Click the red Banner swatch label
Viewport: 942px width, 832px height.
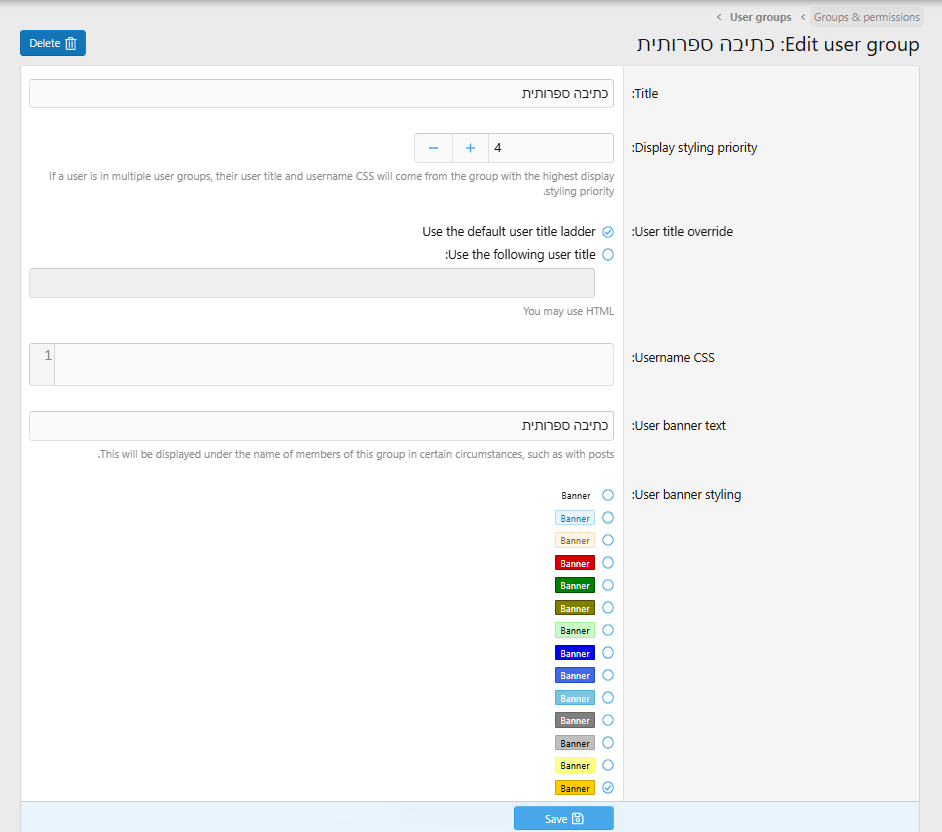coord(575,563)
